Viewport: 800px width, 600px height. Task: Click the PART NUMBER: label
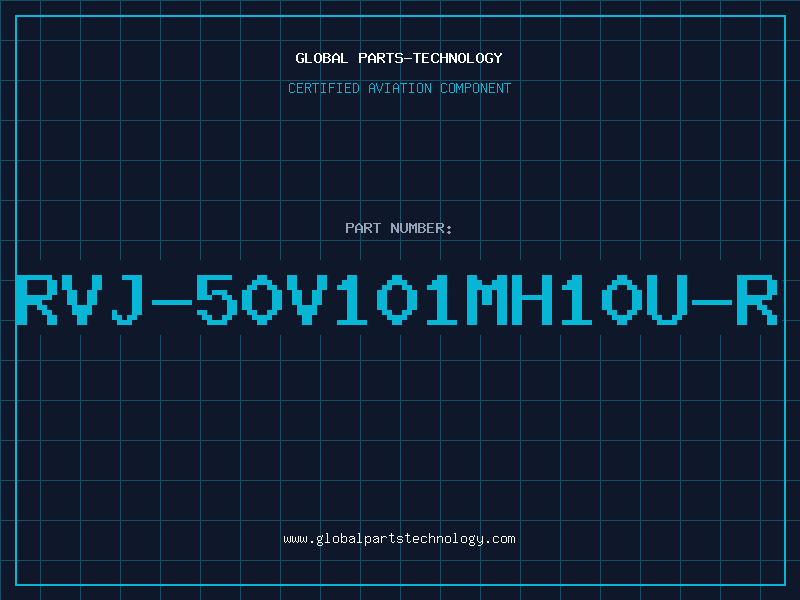coord(399,228)
